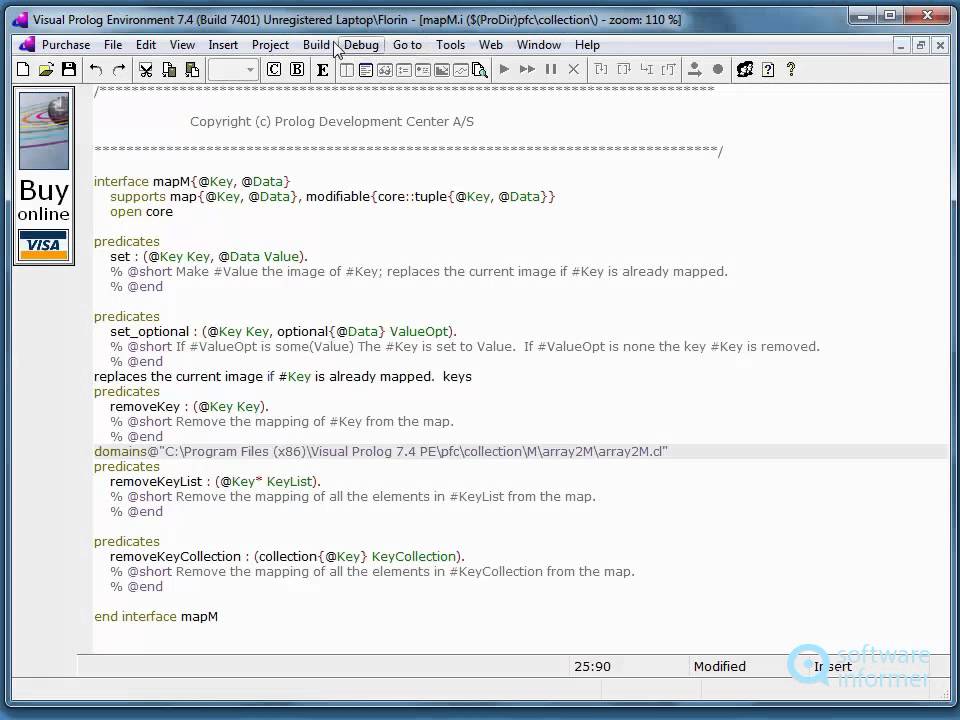Click the Copyright comment line
The image size is (960, 720).
pyautogui.click(x=332, y=121)
